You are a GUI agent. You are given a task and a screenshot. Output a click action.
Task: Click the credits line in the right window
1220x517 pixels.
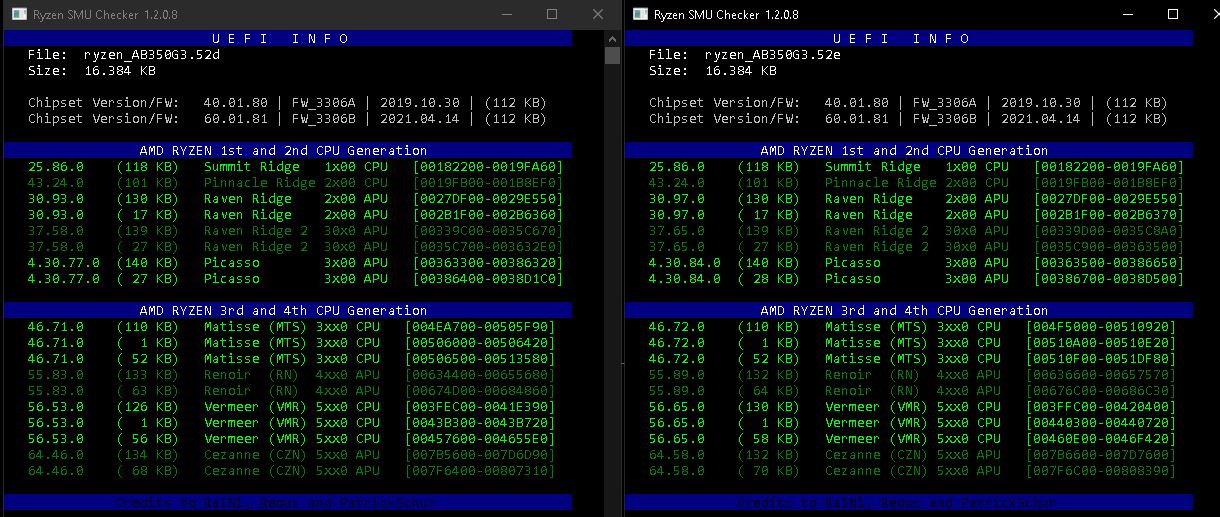click(x=909, y=502)
